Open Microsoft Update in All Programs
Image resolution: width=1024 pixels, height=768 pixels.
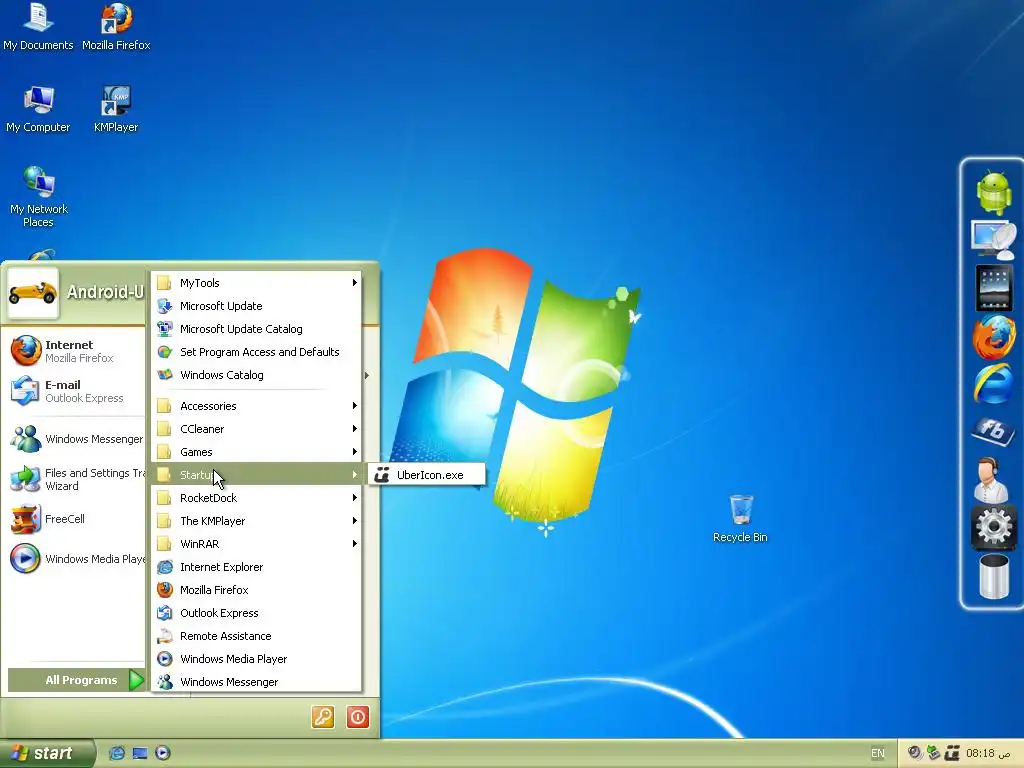[x=257, y=306]
